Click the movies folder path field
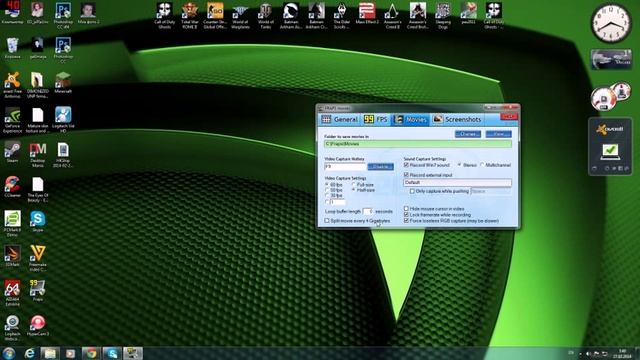 [x=418, y=144]
